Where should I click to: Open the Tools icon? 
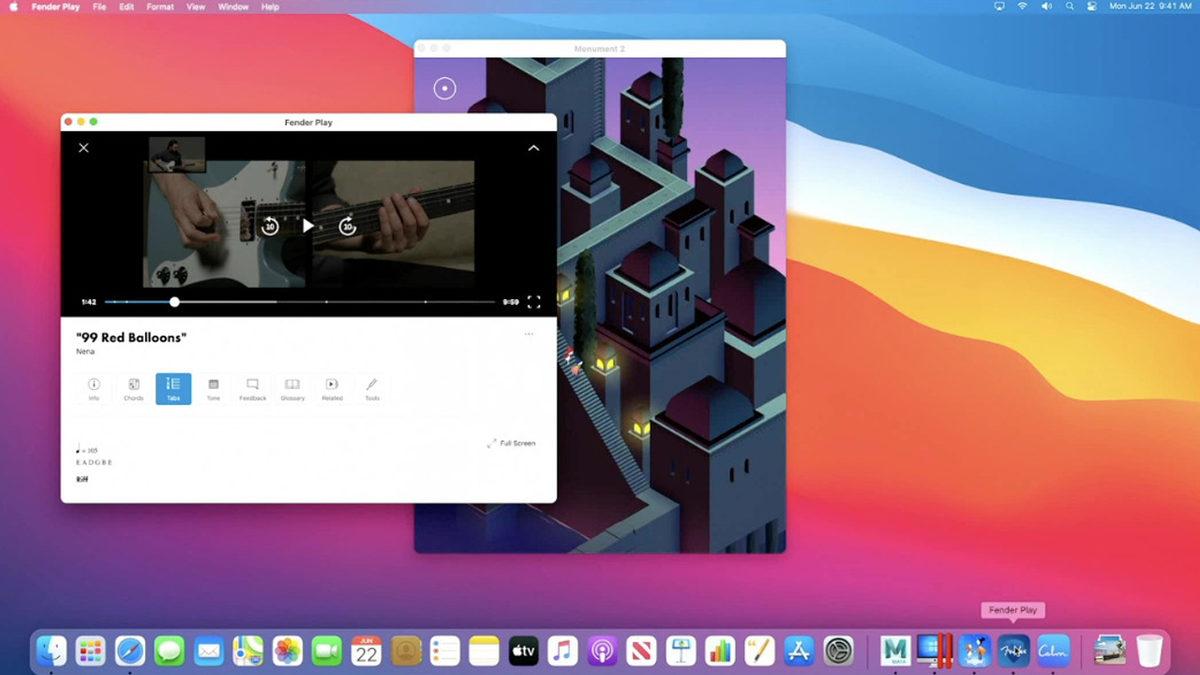click(x=372, y=389)
